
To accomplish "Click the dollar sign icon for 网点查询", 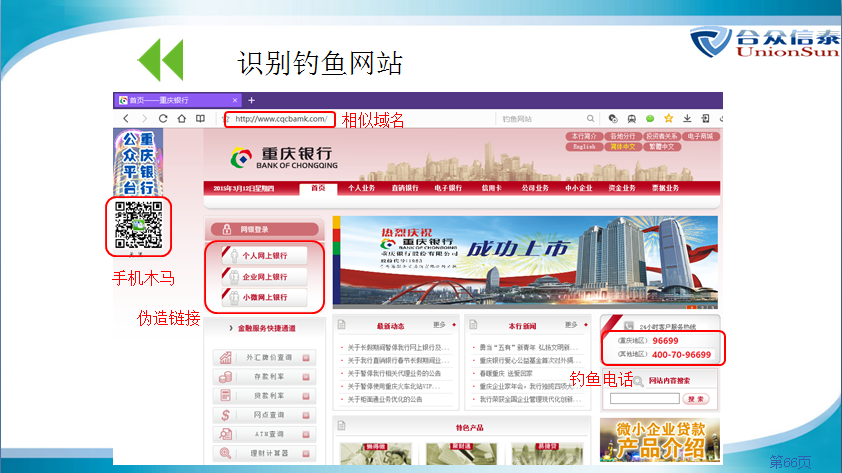I will (226, 415).
